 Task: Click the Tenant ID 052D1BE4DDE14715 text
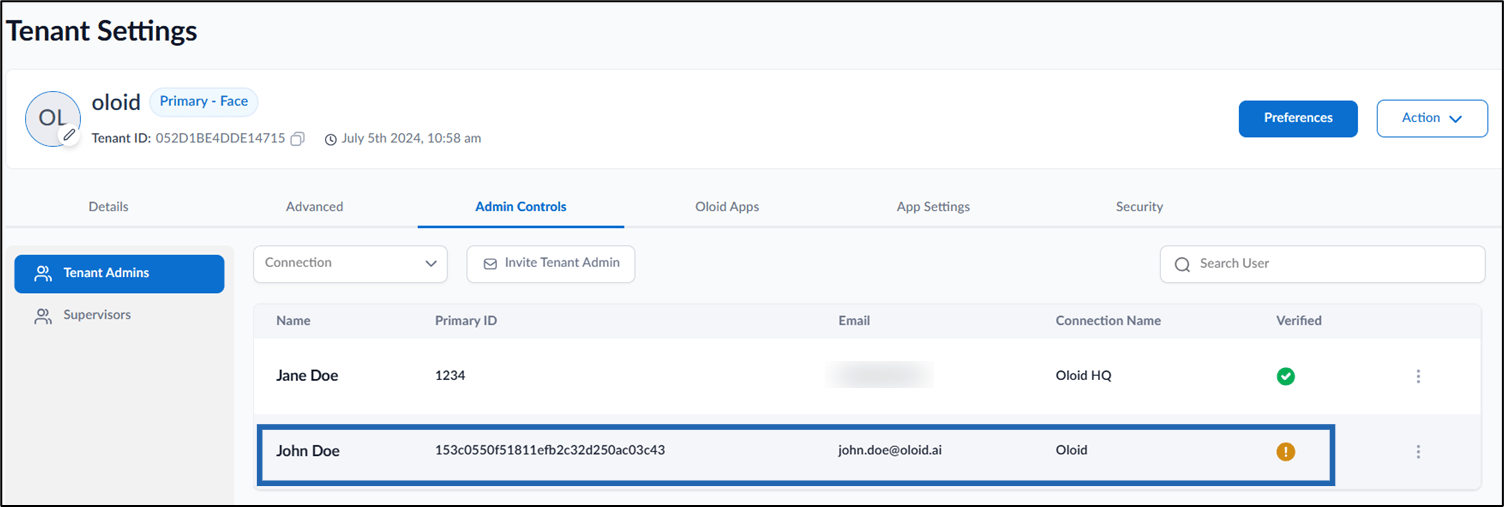(x=220, y=139)
